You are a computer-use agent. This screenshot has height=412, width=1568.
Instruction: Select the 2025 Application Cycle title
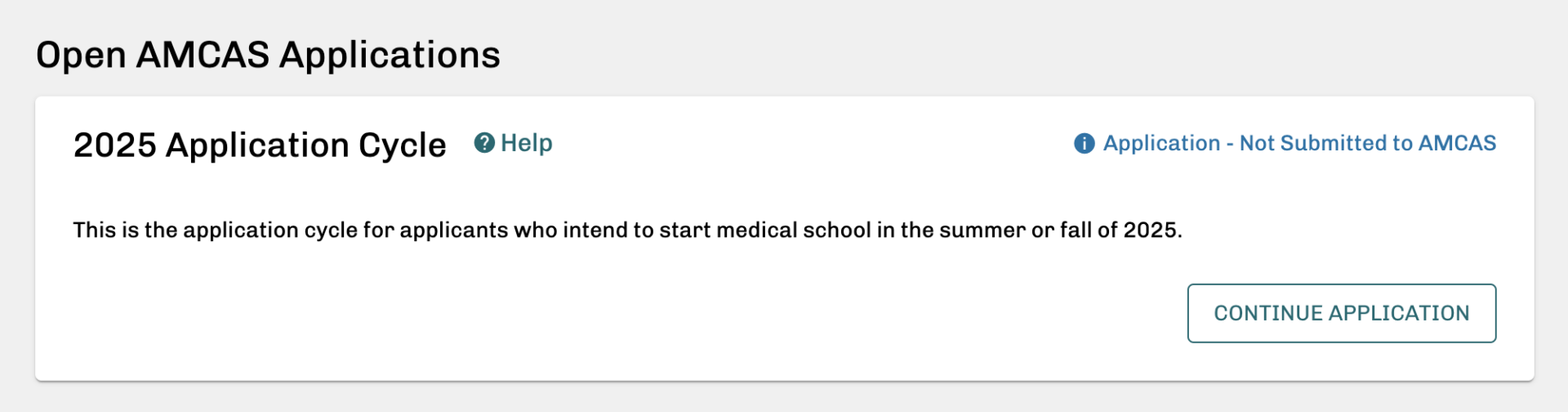pyautogui.click(x=260, y=146)
